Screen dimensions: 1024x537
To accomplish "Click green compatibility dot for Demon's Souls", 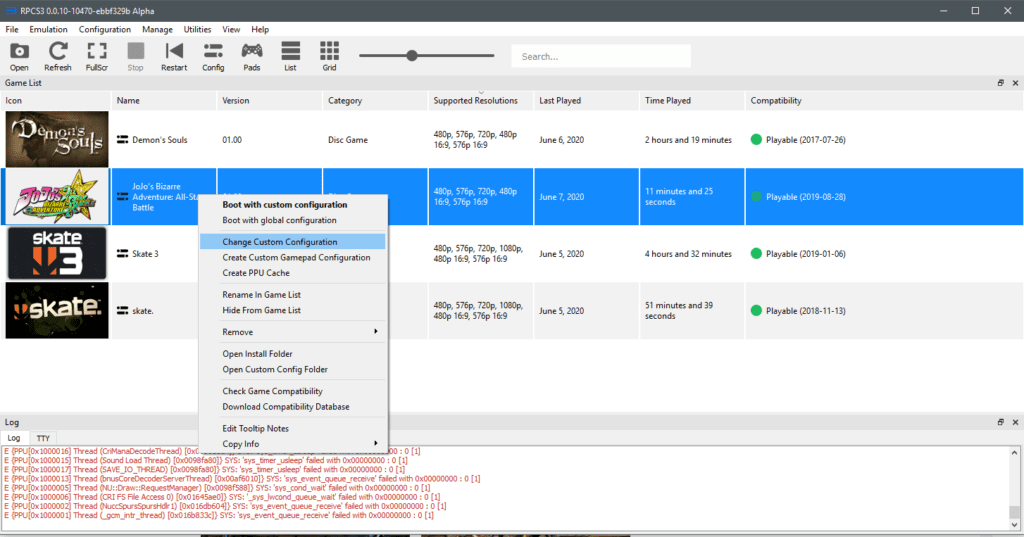I will coord(756,139).
